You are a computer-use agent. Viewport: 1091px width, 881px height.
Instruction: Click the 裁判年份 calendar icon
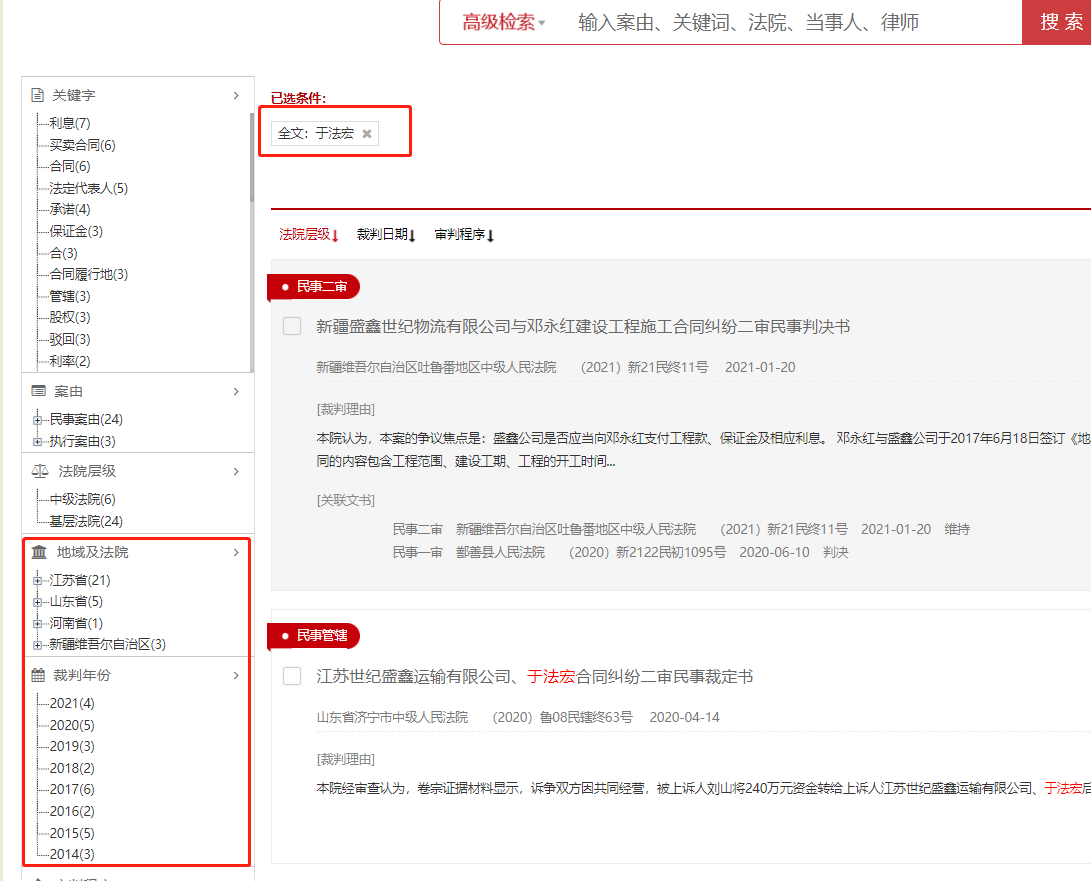38,675
